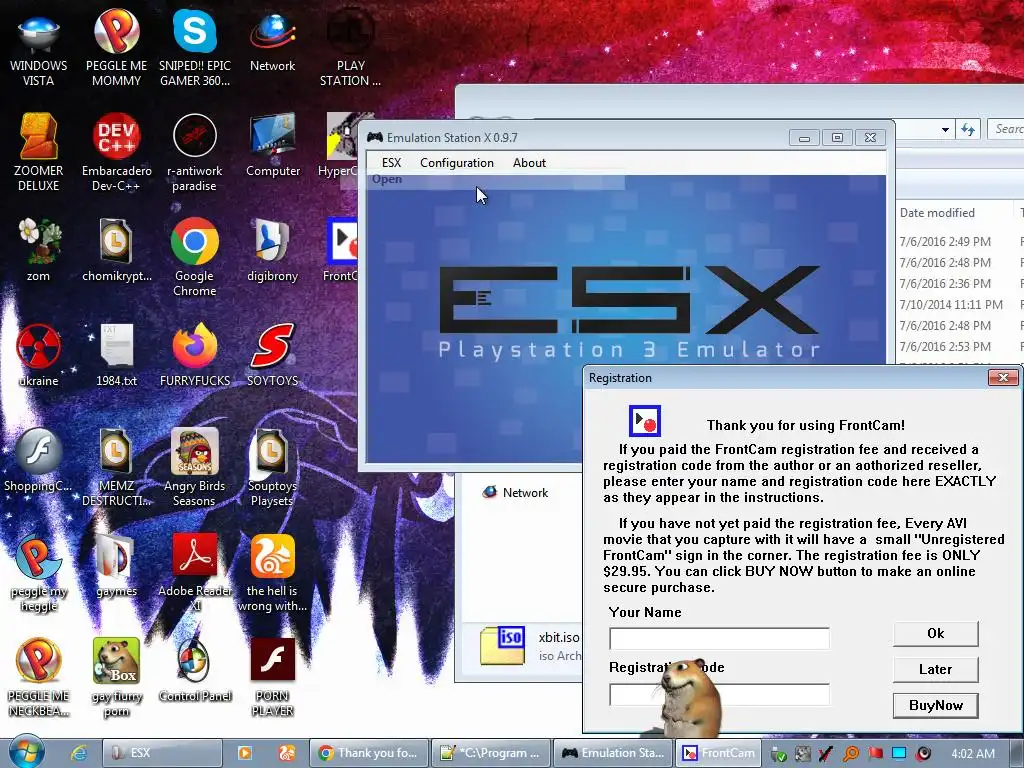1024x768 pixels.
Task: Click the Flash PLAYER desktop icon
Action: point(272,678)
